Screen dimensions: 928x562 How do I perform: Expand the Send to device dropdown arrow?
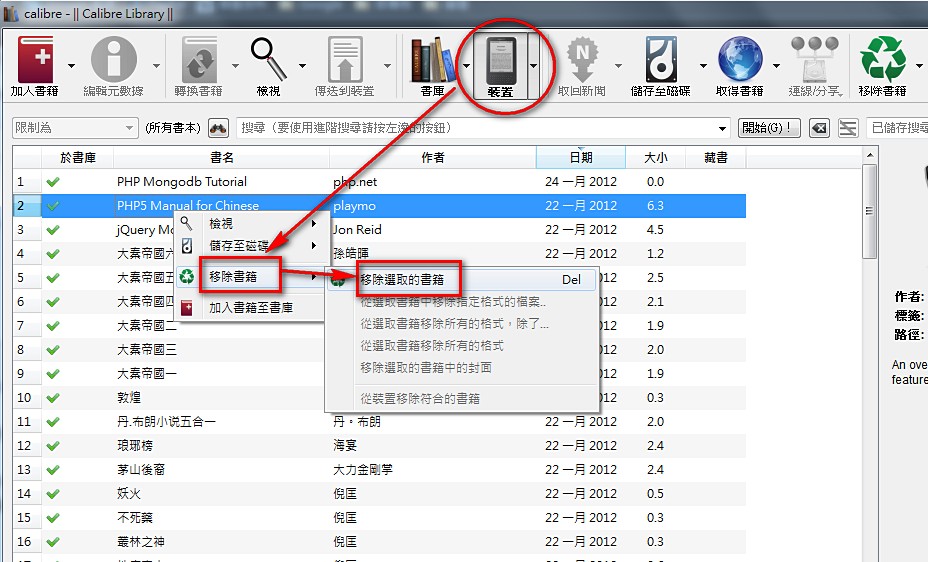(x=387, y=66)
